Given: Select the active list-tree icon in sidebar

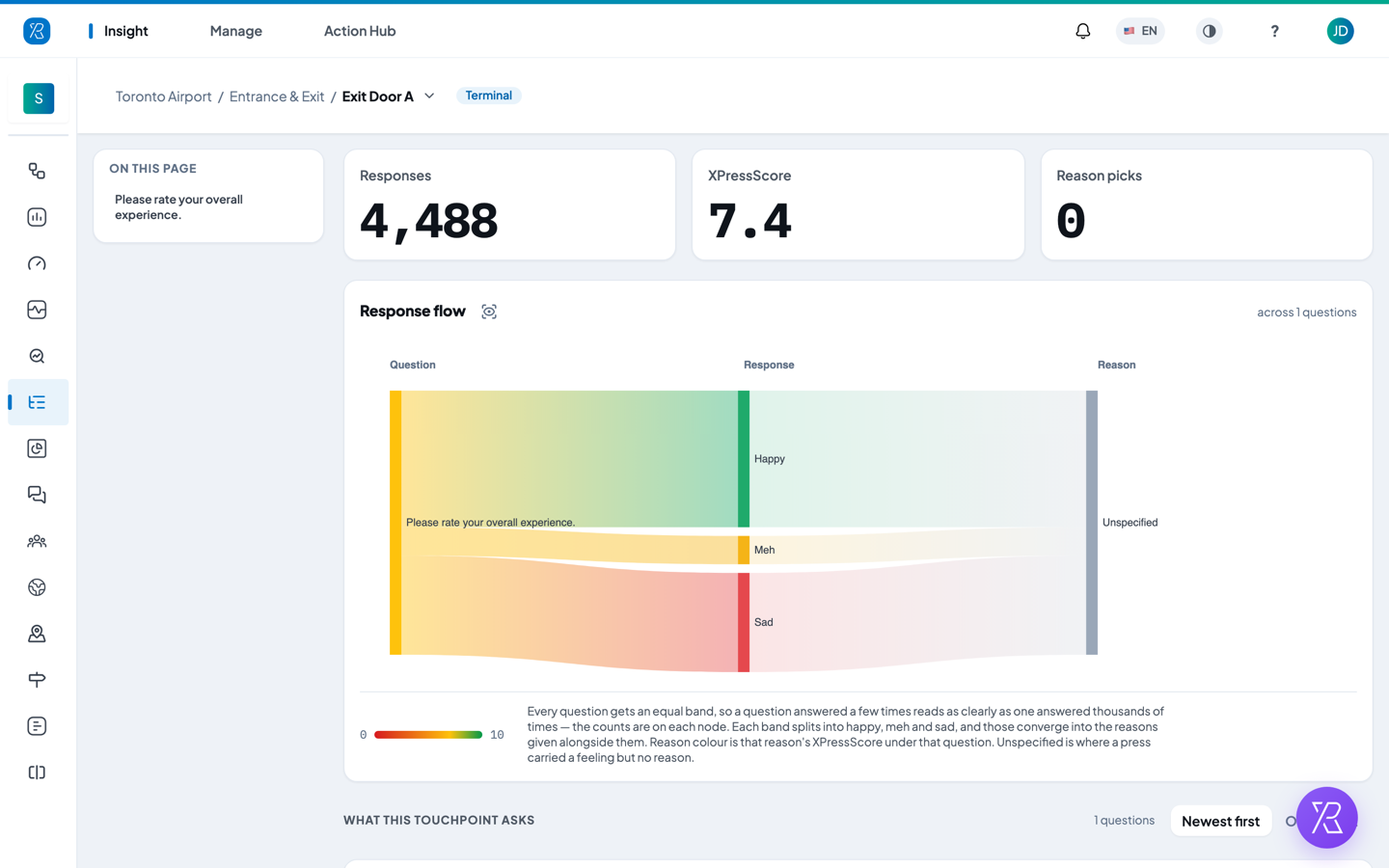Looking at the screenshot, I should point(37,402).
